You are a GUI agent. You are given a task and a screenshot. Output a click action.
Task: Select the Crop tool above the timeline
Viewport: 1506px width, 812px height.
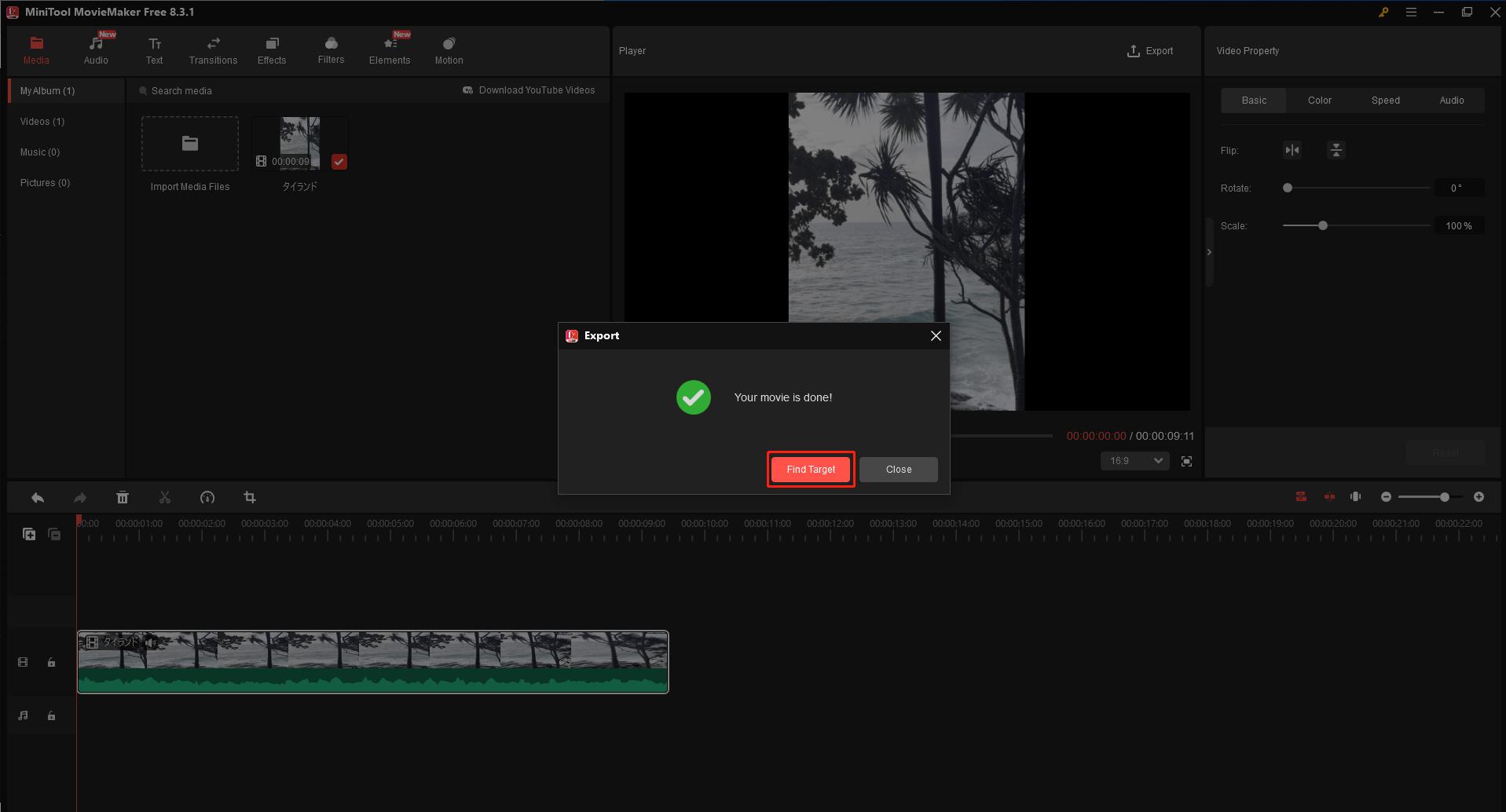[249, 497]
